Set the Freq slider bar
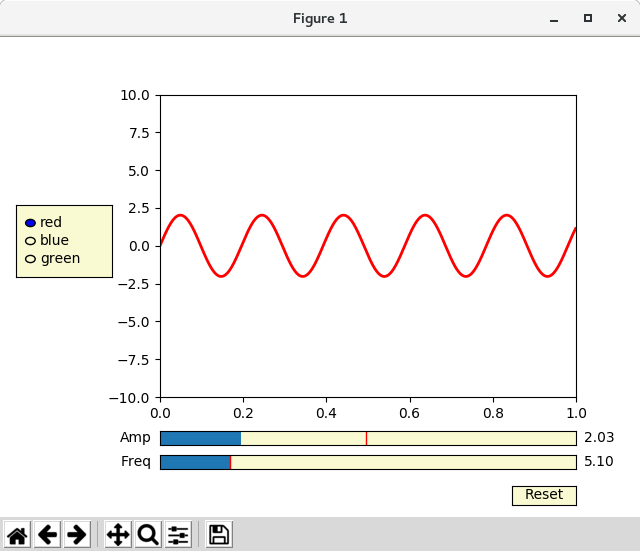This screenshot has height=551, width=640. point(368,462)
